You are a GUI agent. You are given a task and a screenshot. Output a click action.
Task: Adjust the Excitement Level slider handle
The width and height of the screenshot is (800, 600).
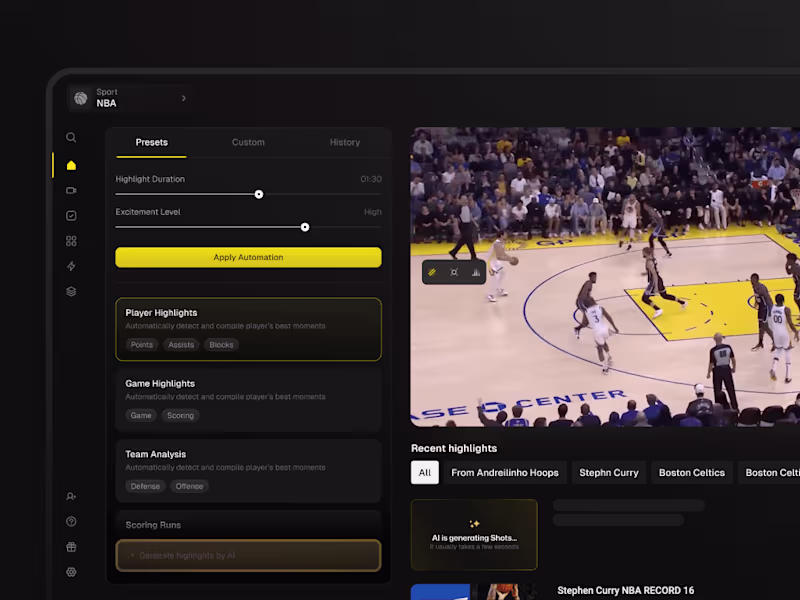pos(305,227)
